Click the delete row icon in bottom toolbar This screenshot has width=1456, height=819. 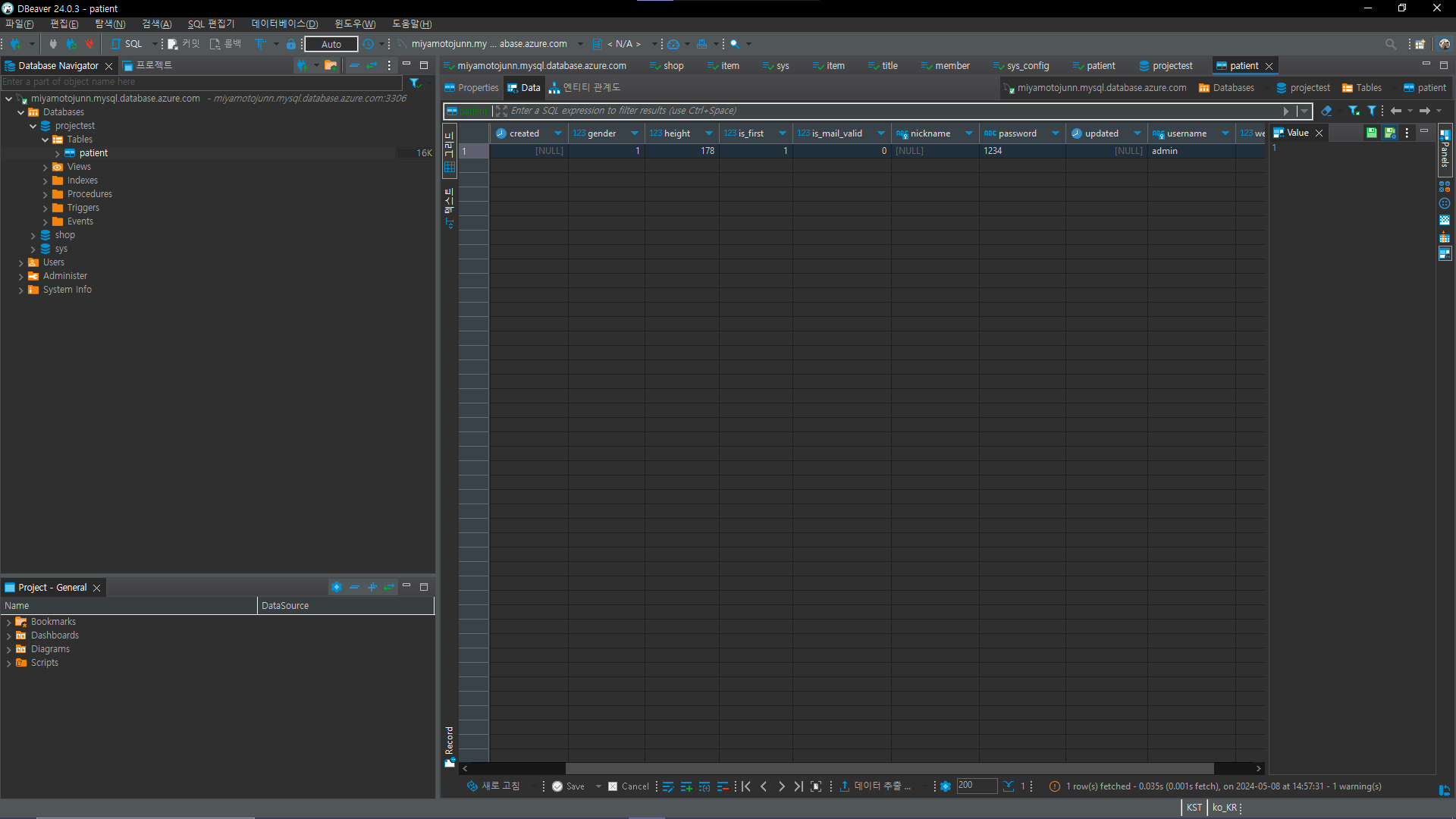(x=723, y=786)
